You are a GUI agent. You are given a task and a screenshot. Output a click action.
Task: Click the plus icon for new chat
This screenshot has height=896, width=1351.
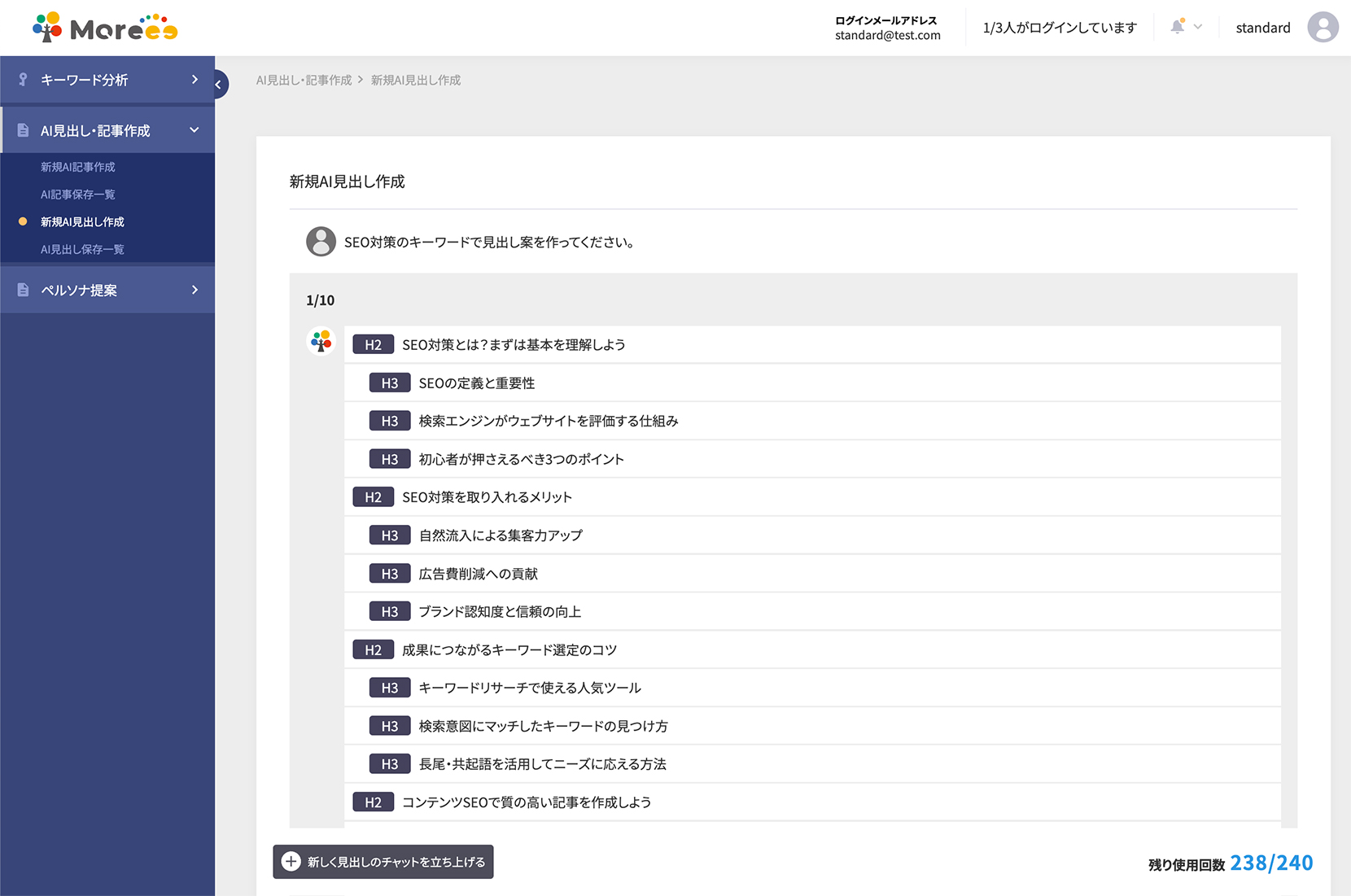pos(291,861)
